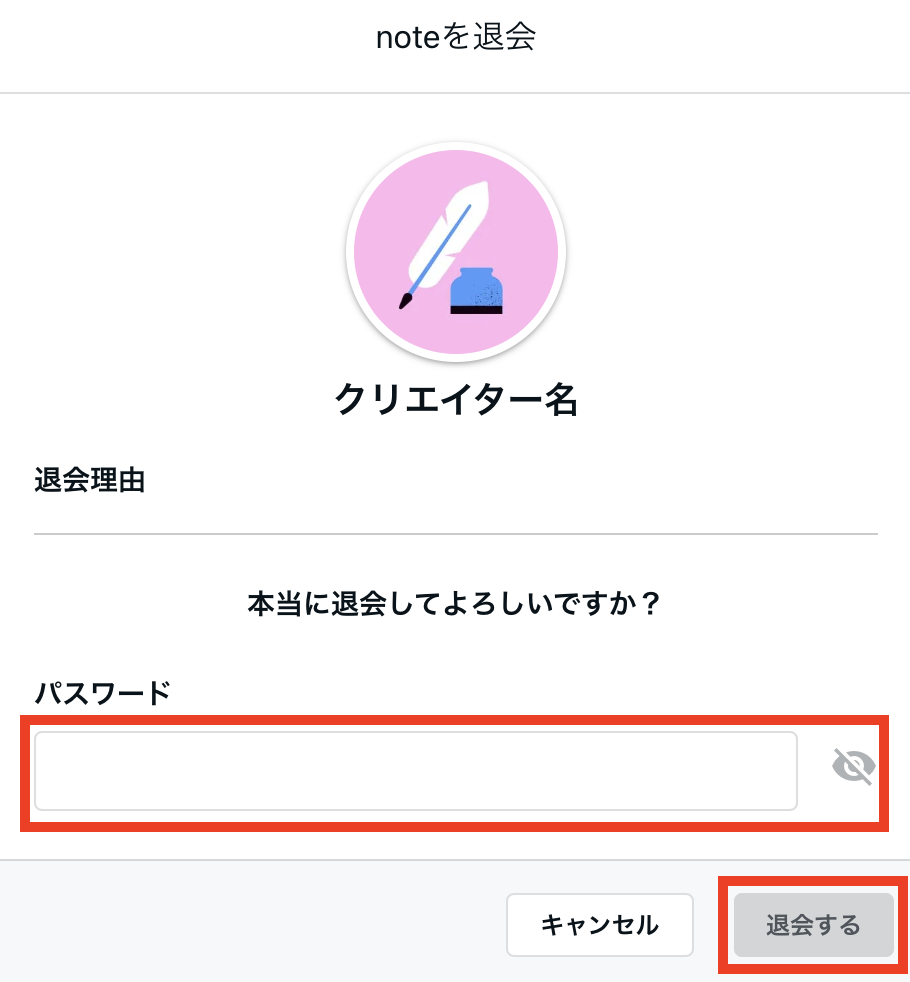Click the noteを退会 dialog title
The image size is (910, 982).
(456, 37)
